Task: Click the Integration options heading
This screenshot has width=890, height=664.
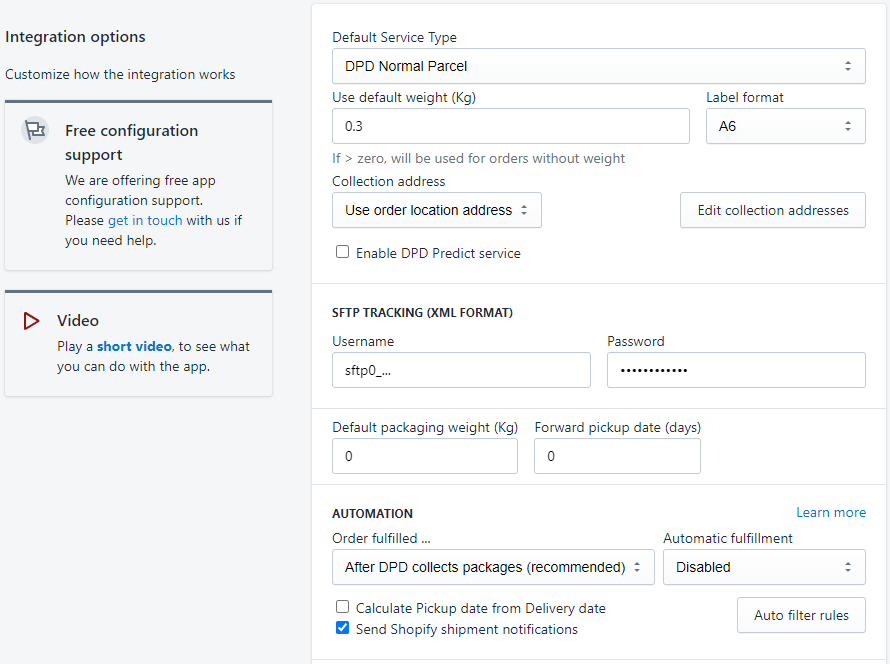Action: point(75,37)
